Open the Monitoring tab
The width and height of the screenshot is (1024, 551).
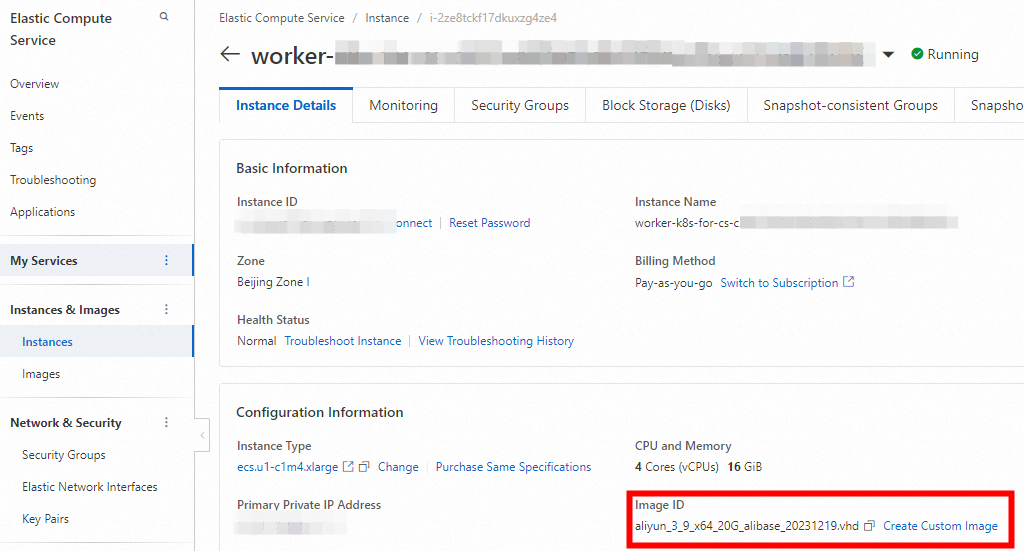click(404, 105)
